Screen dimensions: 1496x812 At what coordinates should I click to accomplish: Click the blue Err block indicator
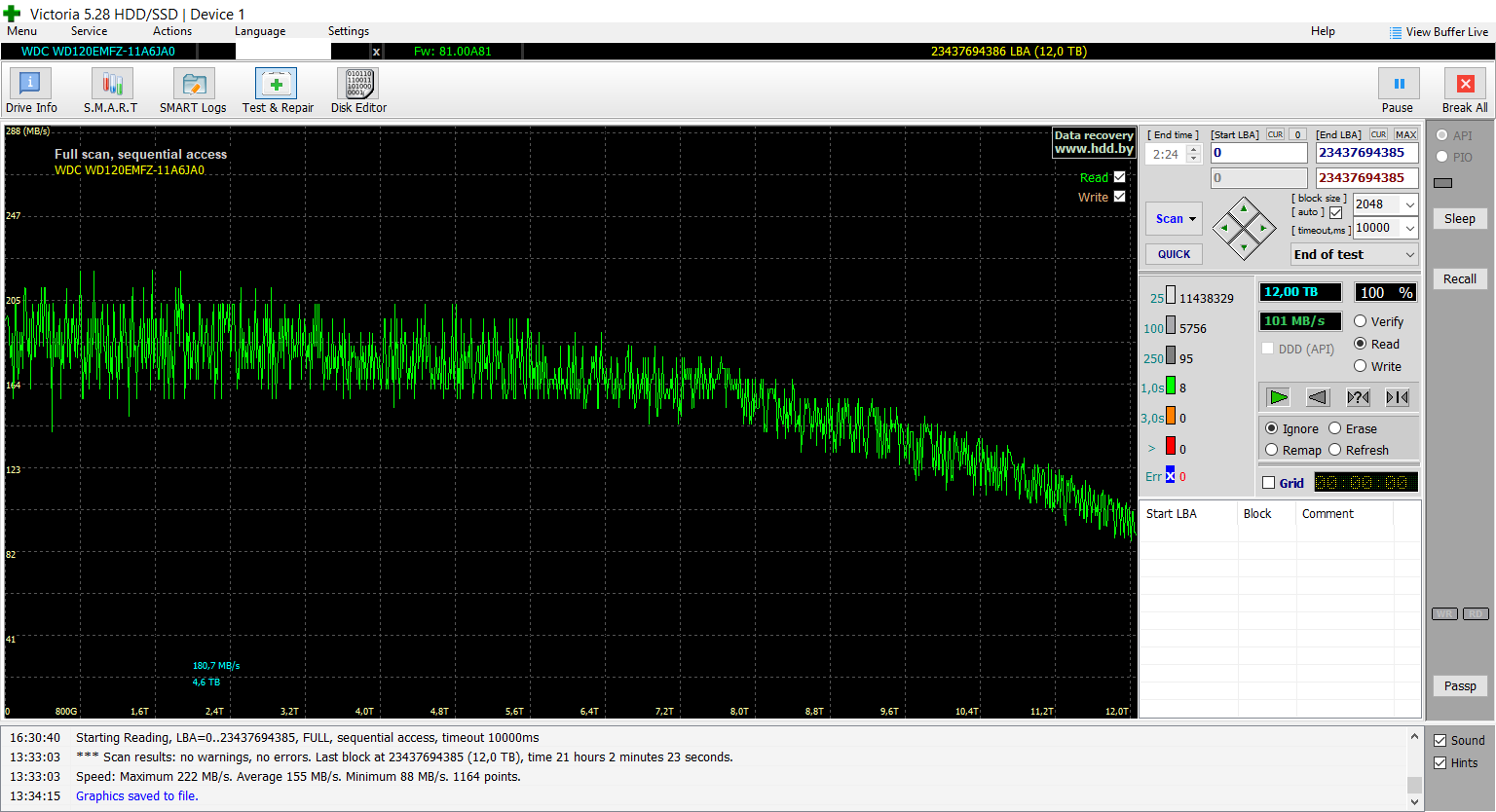click(1171, 475)
